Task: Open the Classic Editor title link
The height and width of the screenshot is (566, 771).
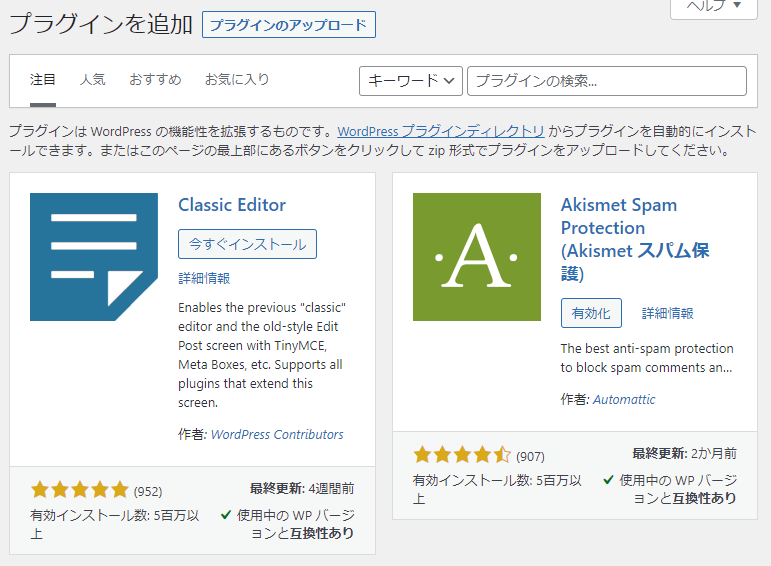Action: pos(232,205)
